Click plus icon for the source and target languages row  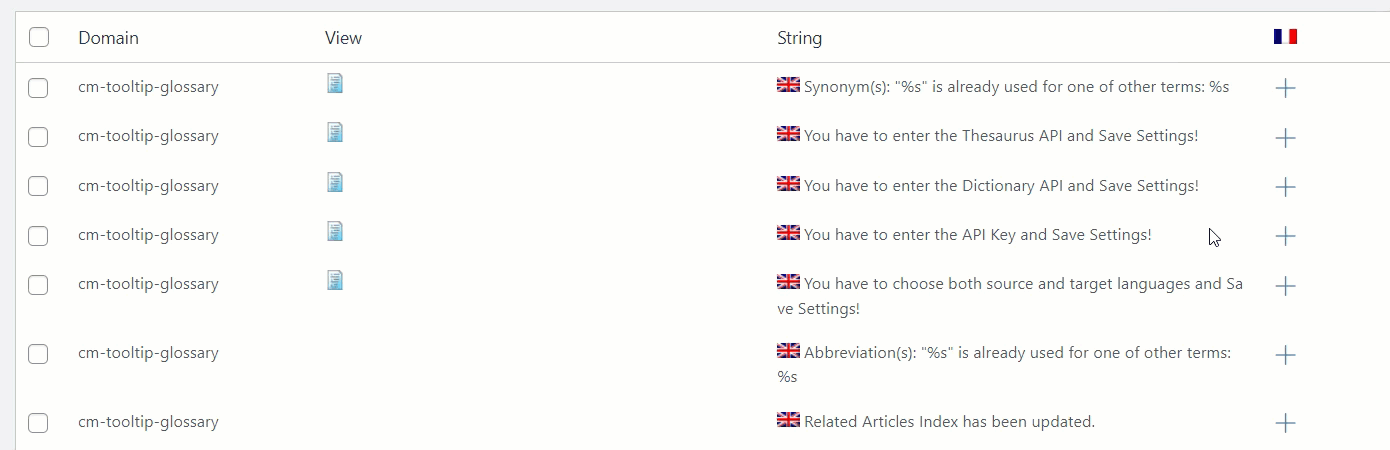tap(1286, 286)
